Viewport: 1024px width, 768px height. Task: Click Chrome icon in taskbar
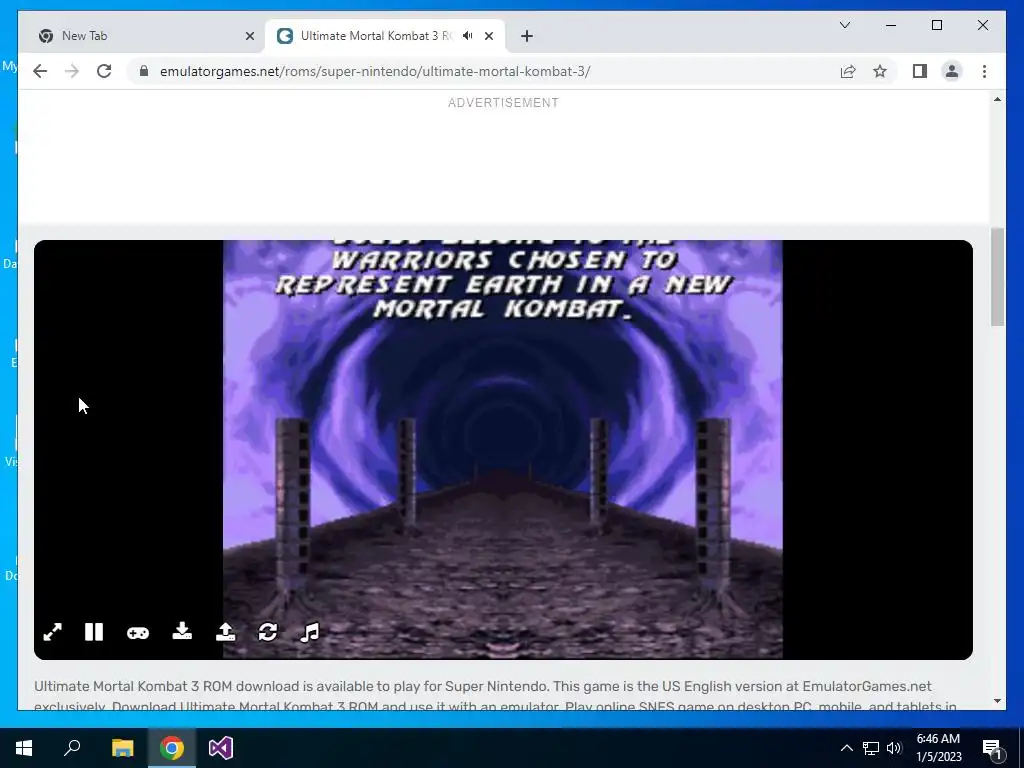[172, 748]
